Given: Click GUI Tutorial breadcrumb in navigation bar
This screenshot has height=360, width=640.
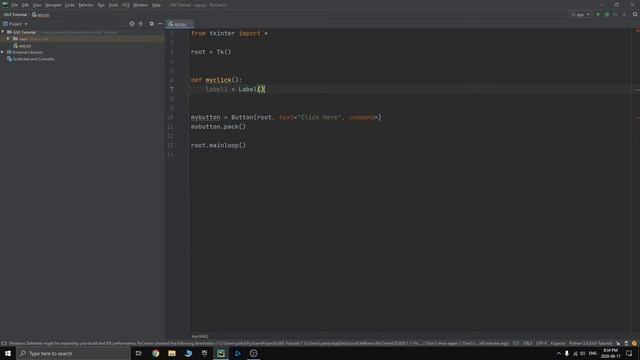Looking at the screenshot, I should coord(15,15).
